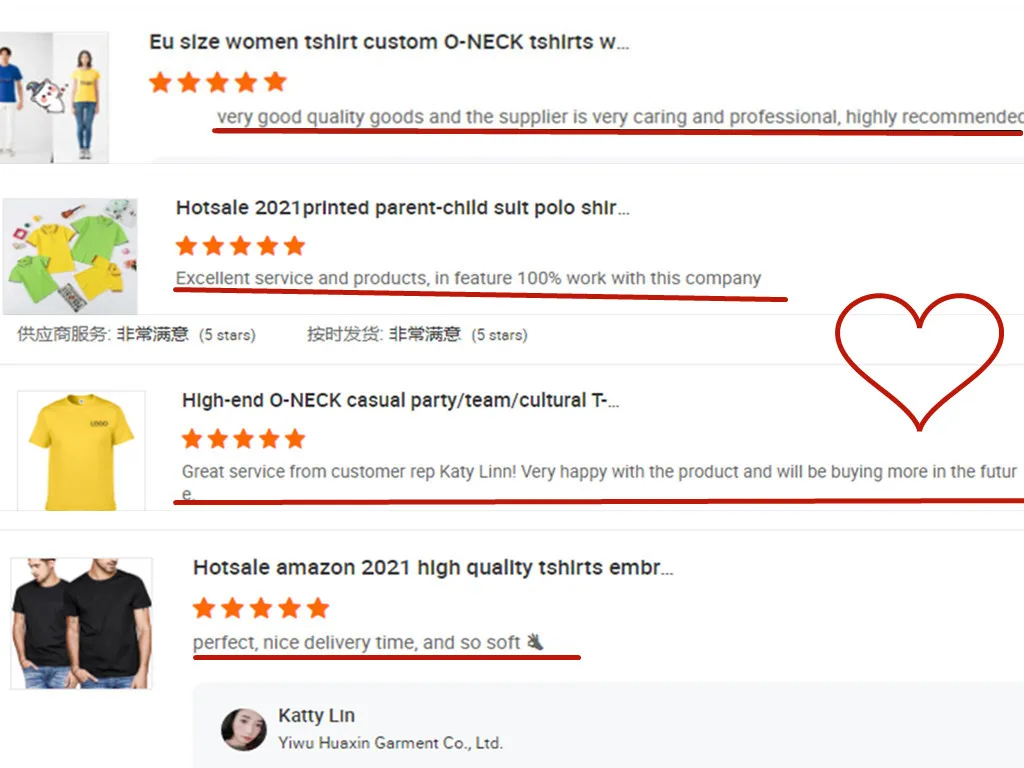Click Yiwu Huaxin Garment Co., Ltd. company name
This screenshot has height=768, width=1024.
coord(391,743)
